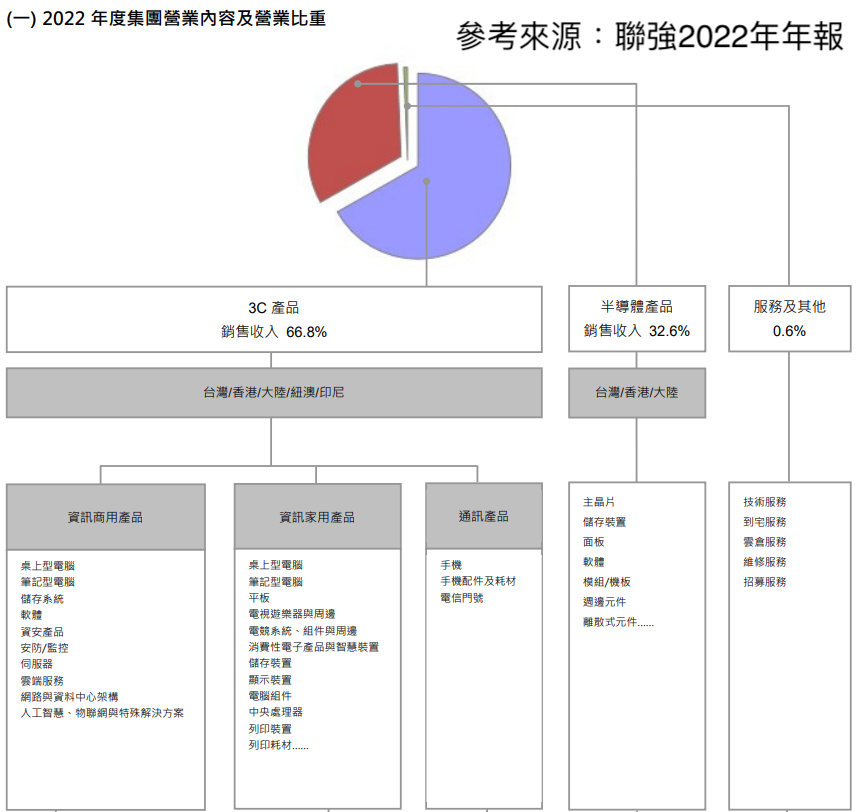Screen dimensions: 859x812
Task: Click the '列印裝置' item
Action: [270, 729]
